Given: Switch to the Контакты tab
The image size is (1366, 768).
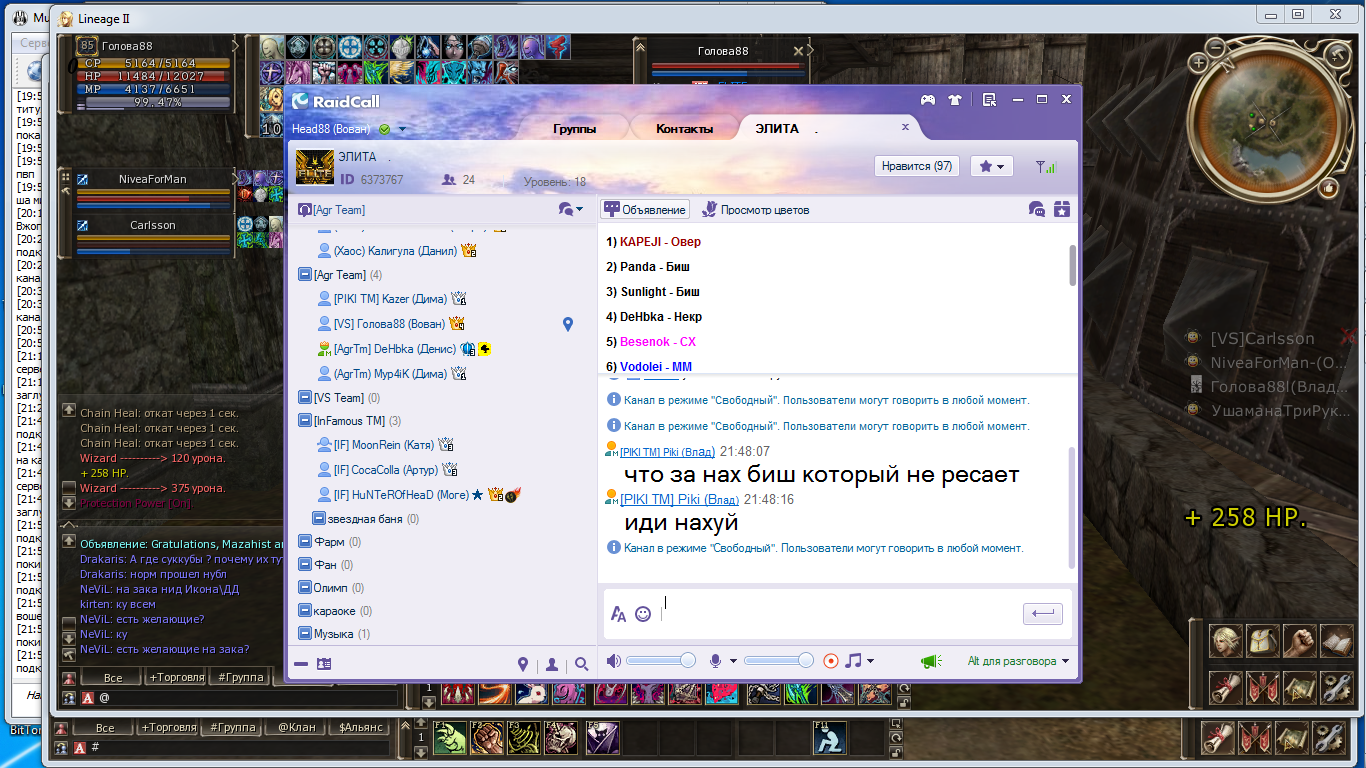Looking at the screenshot, I should (684, 129).
